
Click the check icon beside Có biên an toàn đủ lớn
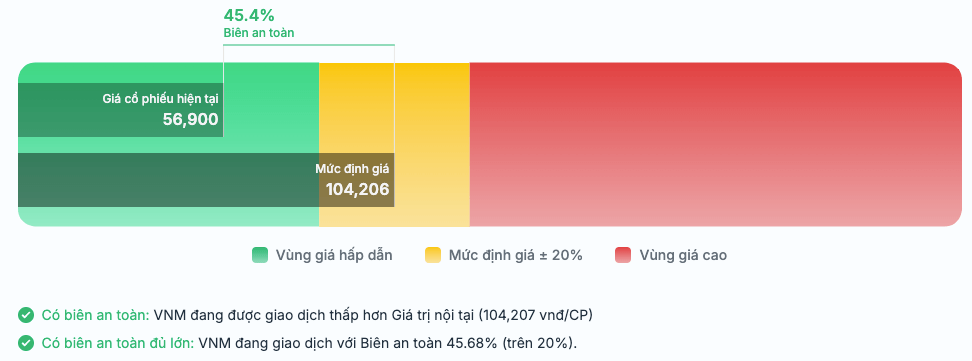(x=25, y=343)
